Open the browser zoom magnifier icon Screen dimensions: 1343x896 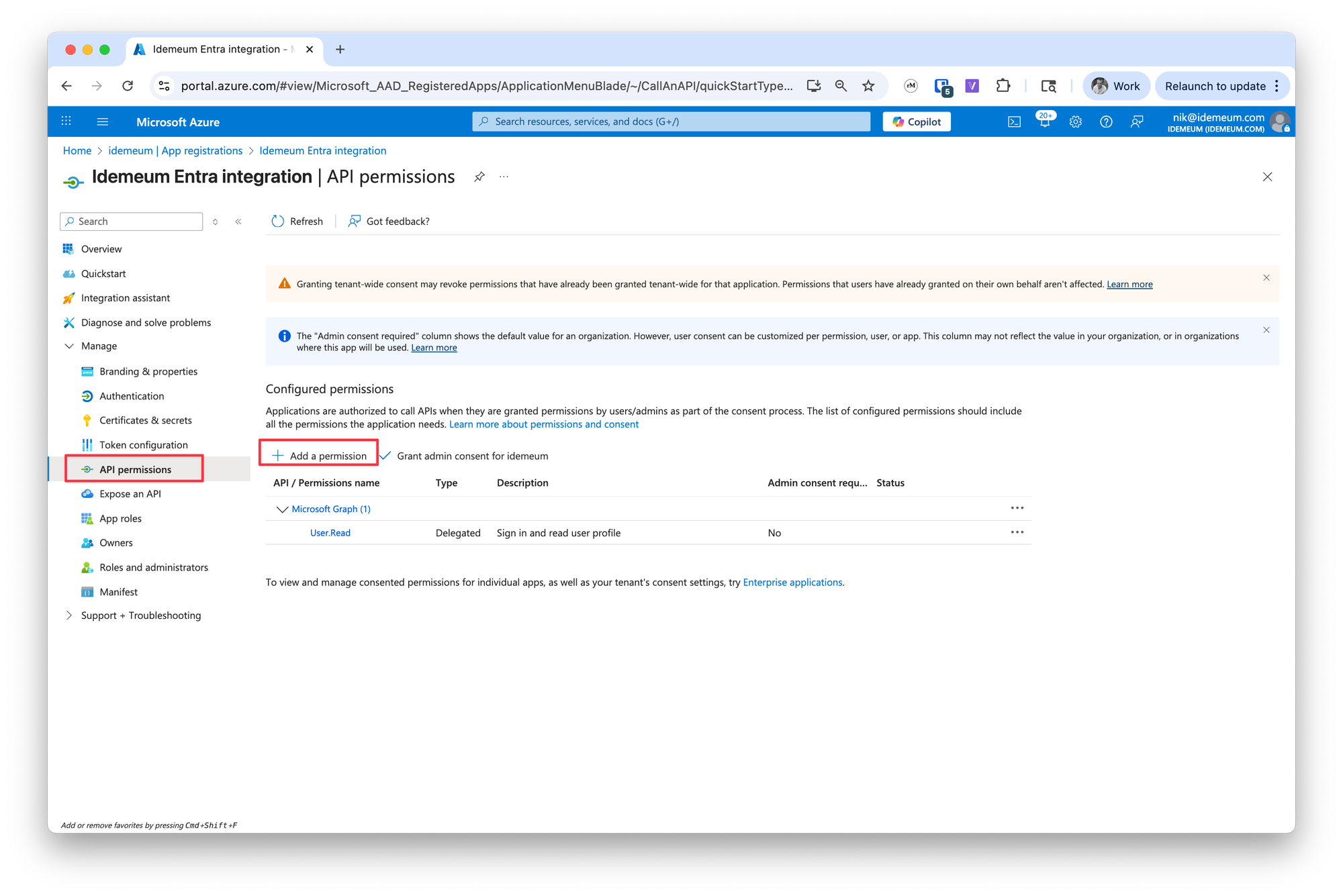[x=841, y=86]
